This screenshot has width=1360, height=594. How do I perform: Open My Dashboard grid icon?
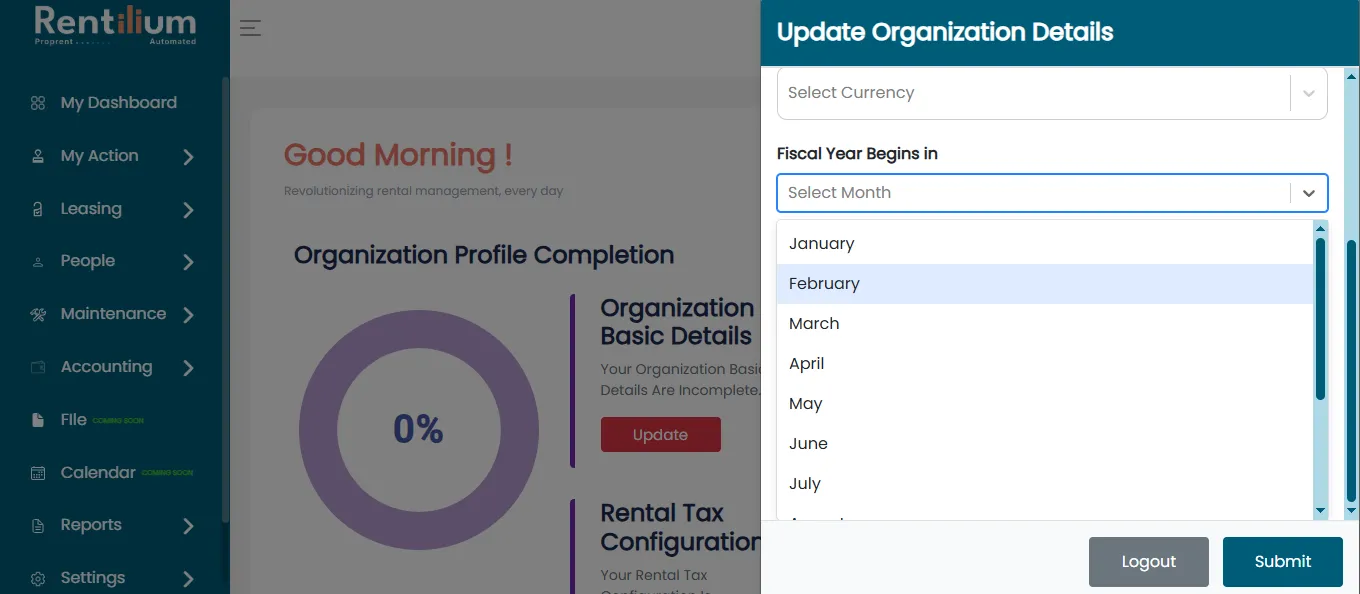click(x=38, y=103)
